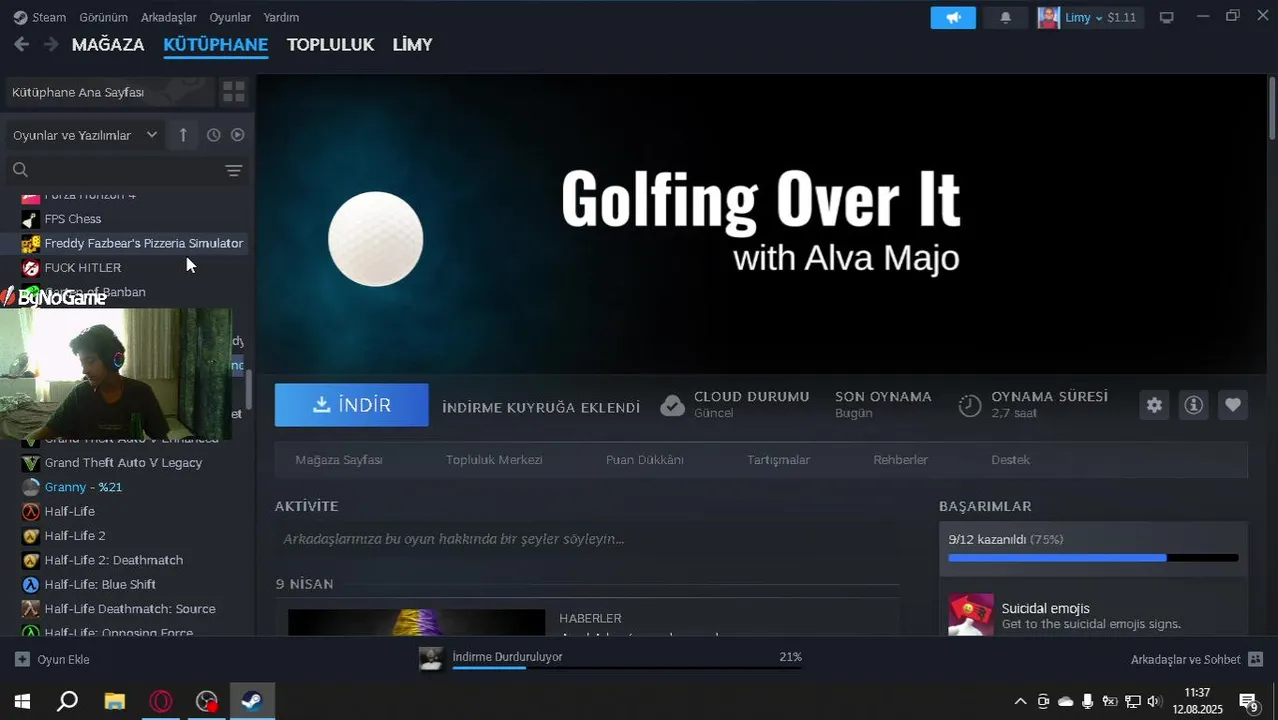Go back with the left arrow
The image size is (1278, 720).
21,44
